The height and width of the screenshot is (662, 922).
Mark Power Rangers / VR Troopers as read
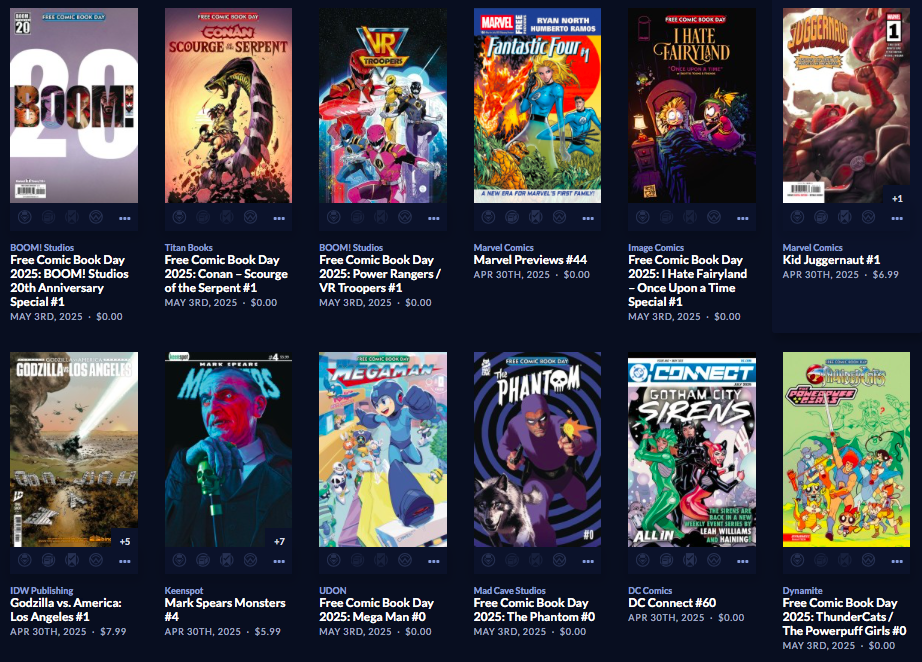381,218
